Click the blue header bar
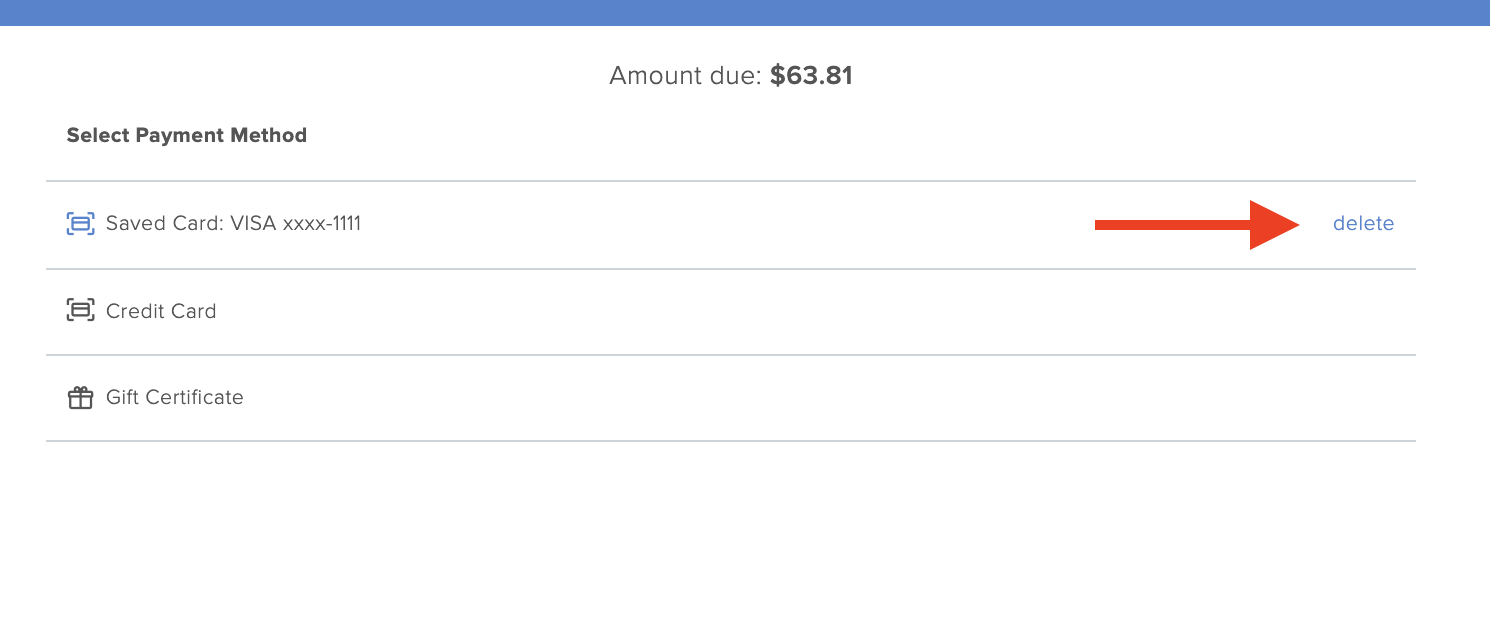 coord(745,13)
